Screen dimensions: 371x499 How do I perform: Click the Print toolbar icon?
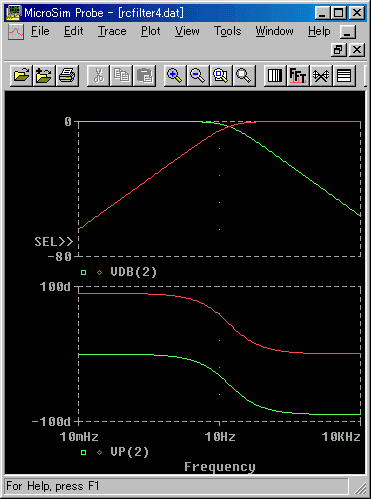click(x=67, y=76)
